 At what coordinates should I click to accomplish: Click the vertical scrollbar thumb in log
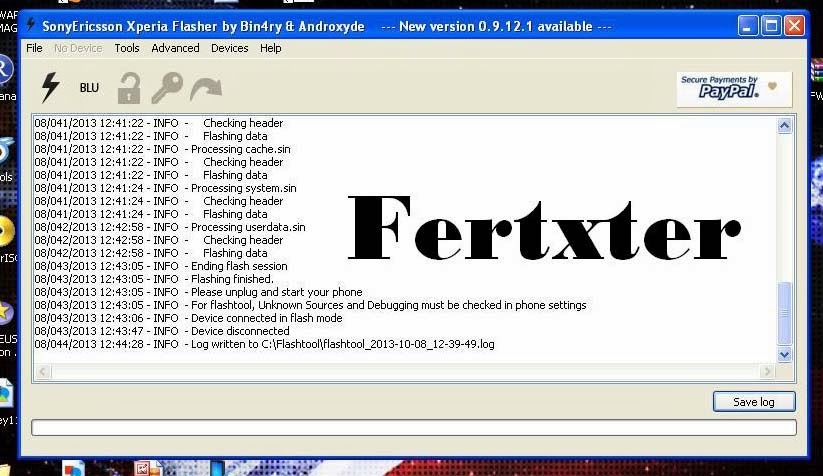pos(785,313)
